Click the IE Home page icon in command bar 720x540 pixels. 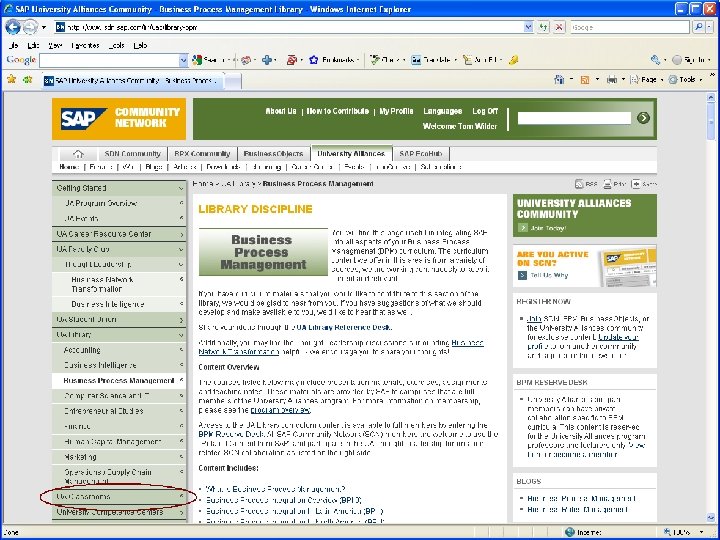click(x=559, y=79)
